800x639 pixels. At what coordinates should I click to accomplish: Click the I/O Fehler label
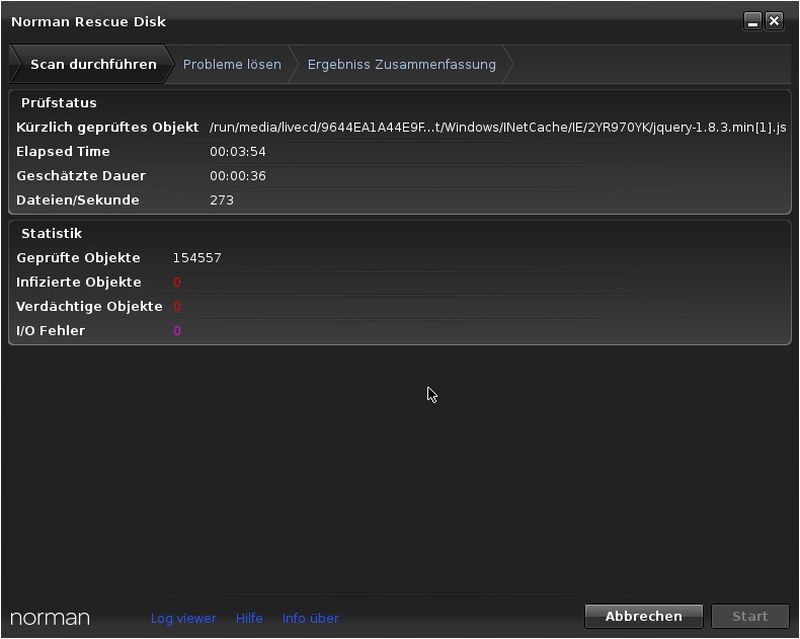coord(51,331)
